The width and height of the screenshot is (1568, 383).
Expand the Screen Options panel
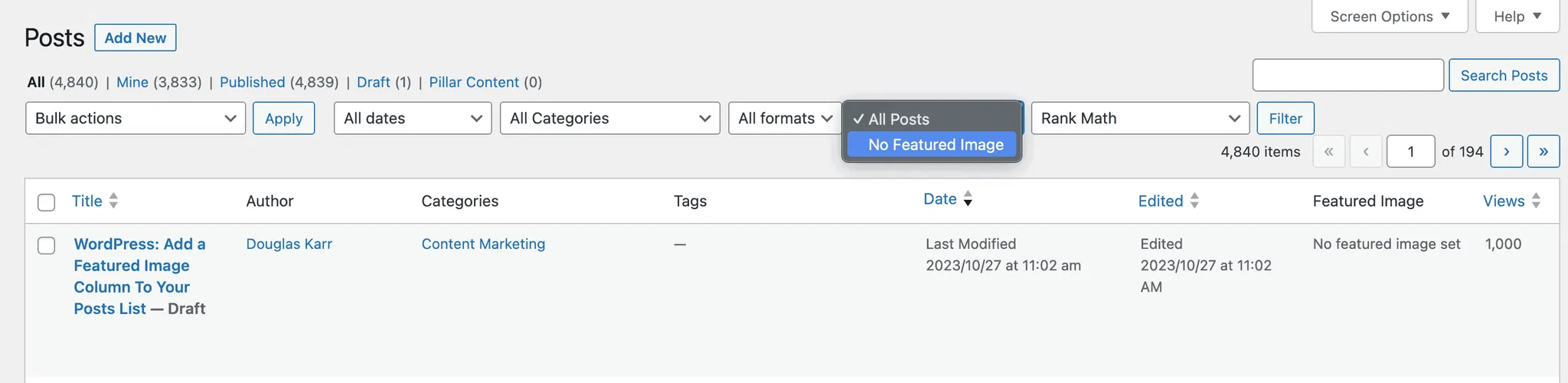[x=1389, y=16]
